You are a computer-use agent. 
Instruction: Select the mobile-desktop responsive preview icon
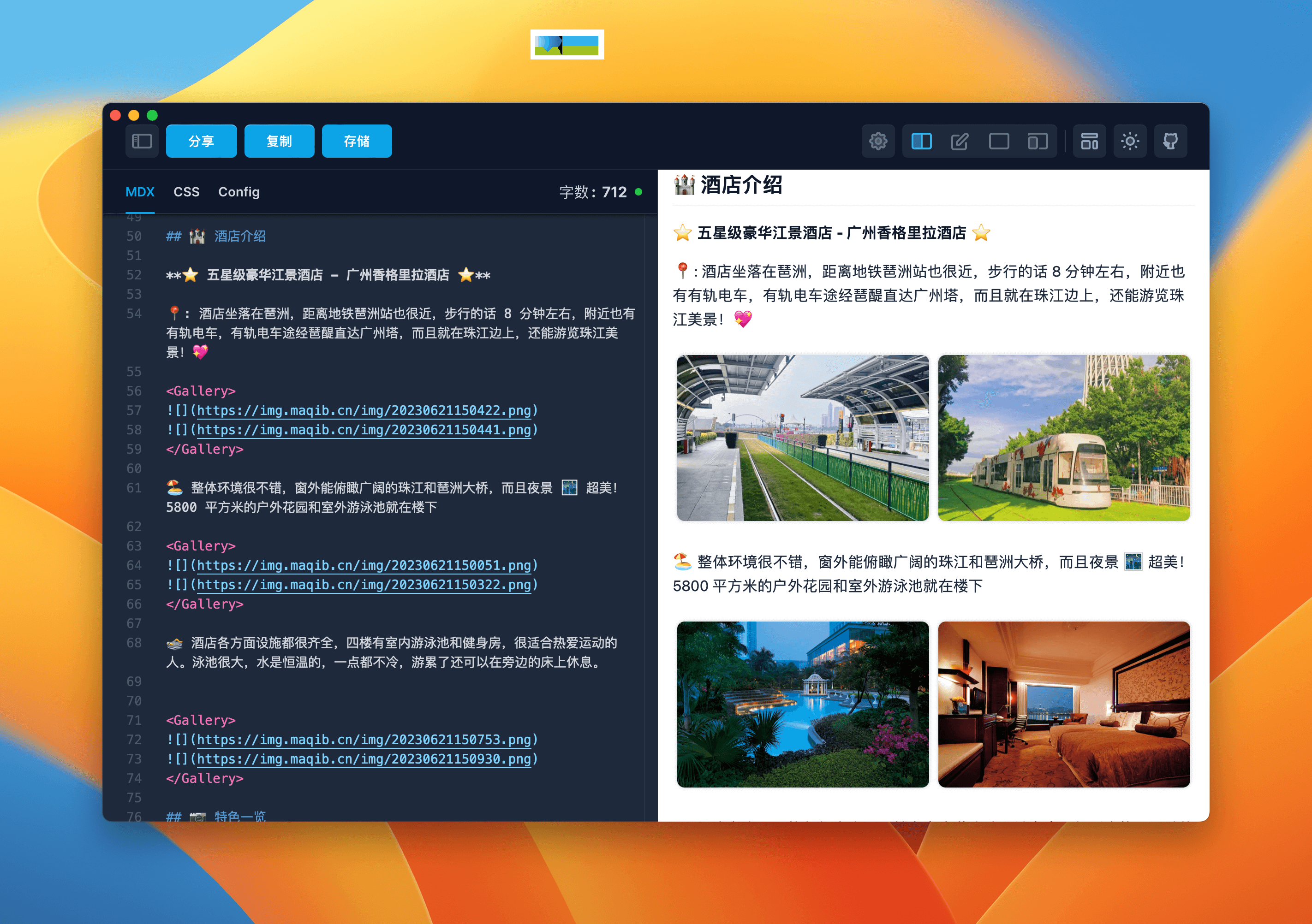[1037, 141]
